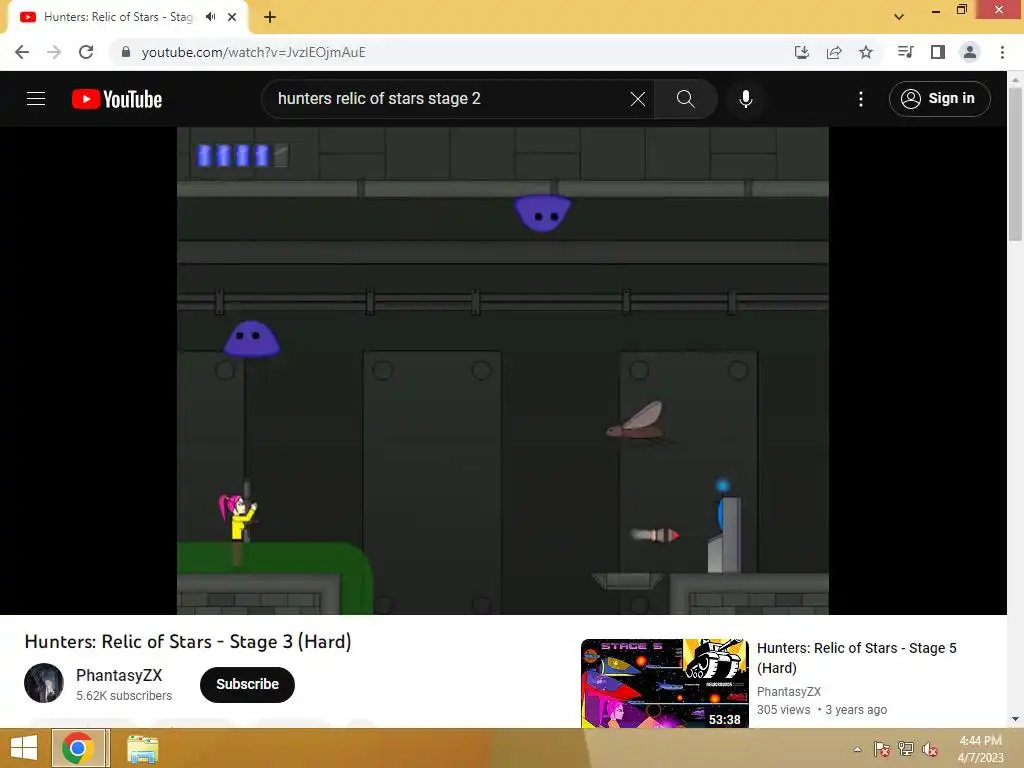This screenshot has width=1024, height=768.
Task: Click the URL address bar
Action: [451, 52]
